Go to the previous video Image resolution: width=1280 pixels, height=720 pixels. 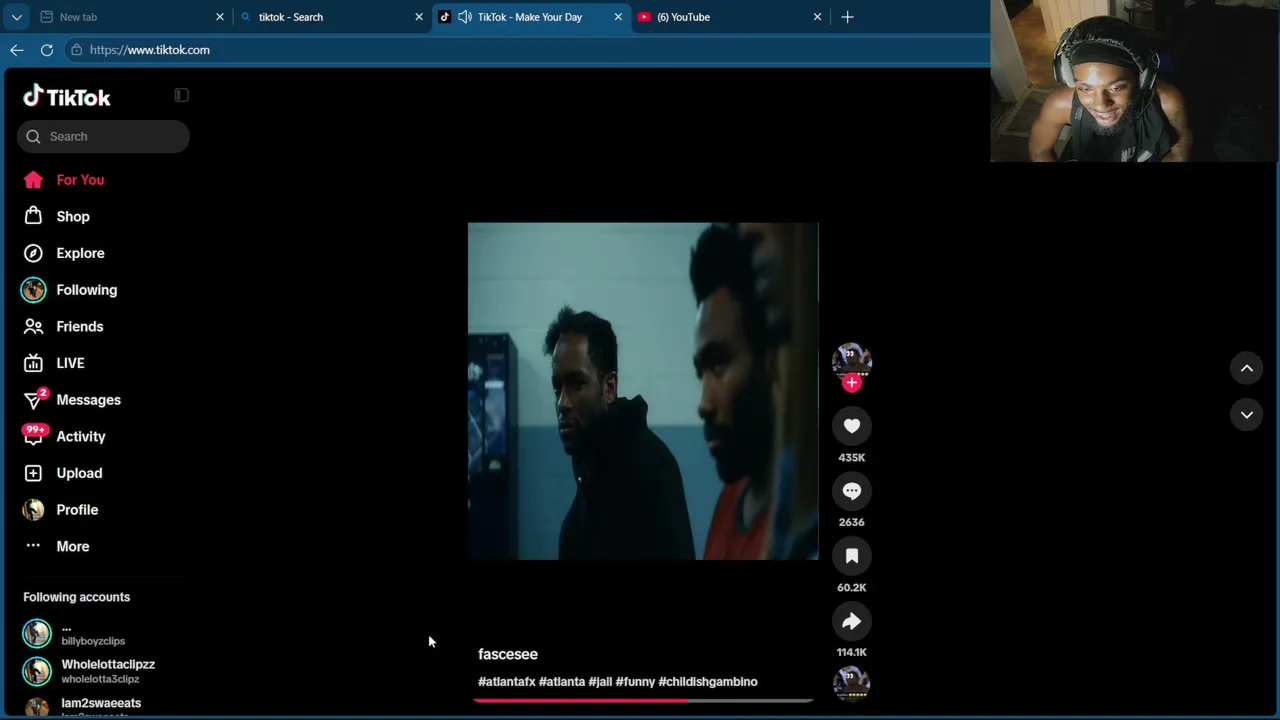pyautogui.click(x=1247, y=368)
